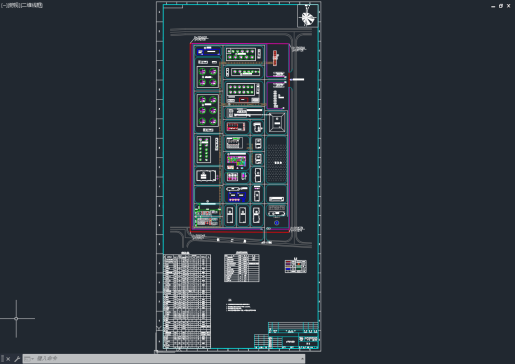Close the command line with its X button
Image resolution: width=515 pixels, height=364 pixels.
coord(8,359)
